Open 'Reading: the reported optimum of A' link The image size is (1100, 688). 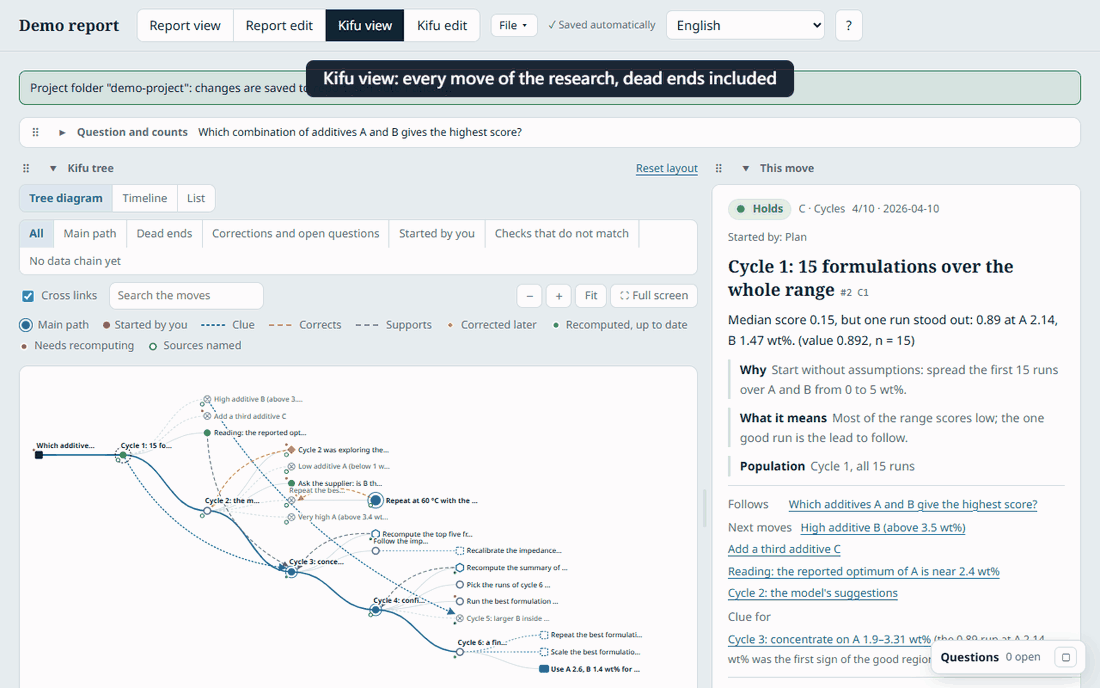coord(864,572)
